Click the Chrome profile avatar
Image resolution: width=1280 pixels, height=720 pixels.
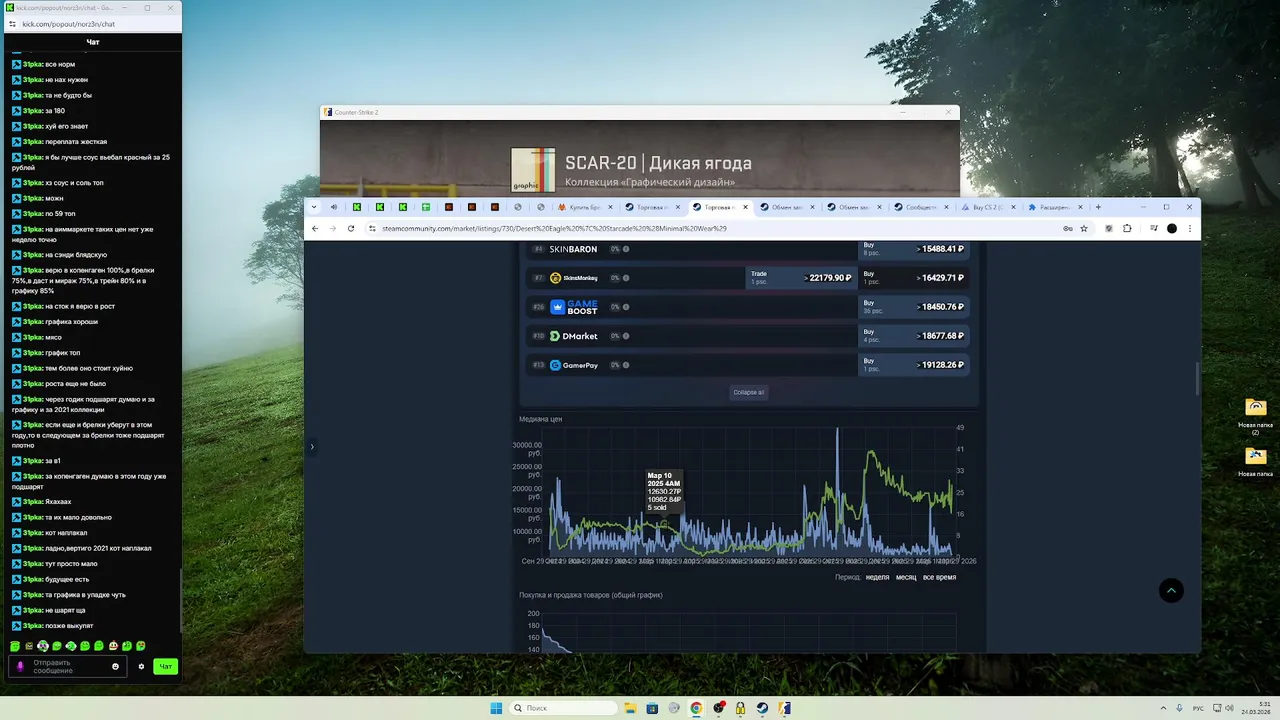pos(1172,228)
